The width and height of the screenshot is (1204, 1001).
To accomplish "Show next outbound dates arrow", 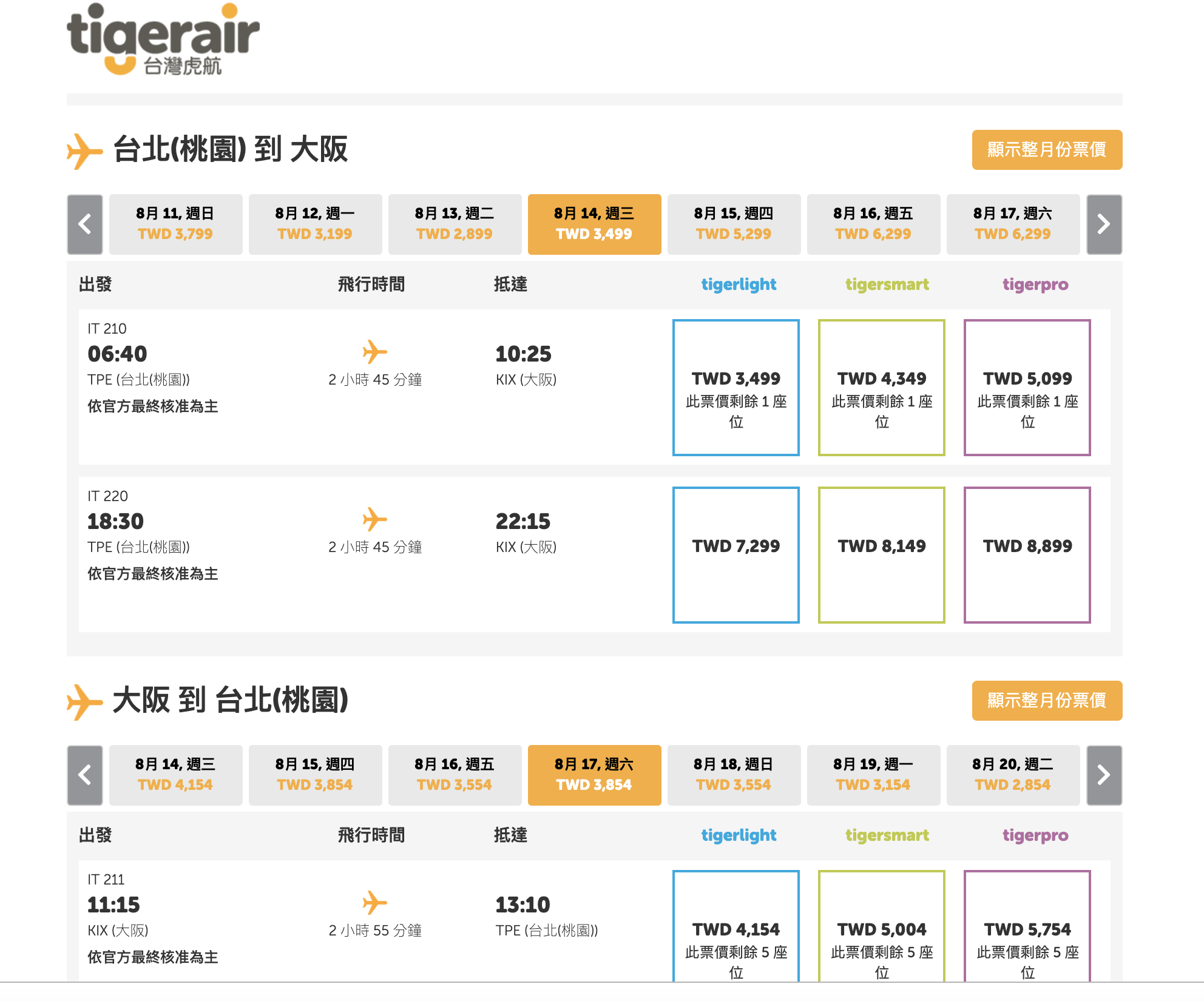I will pos(1104,224).
